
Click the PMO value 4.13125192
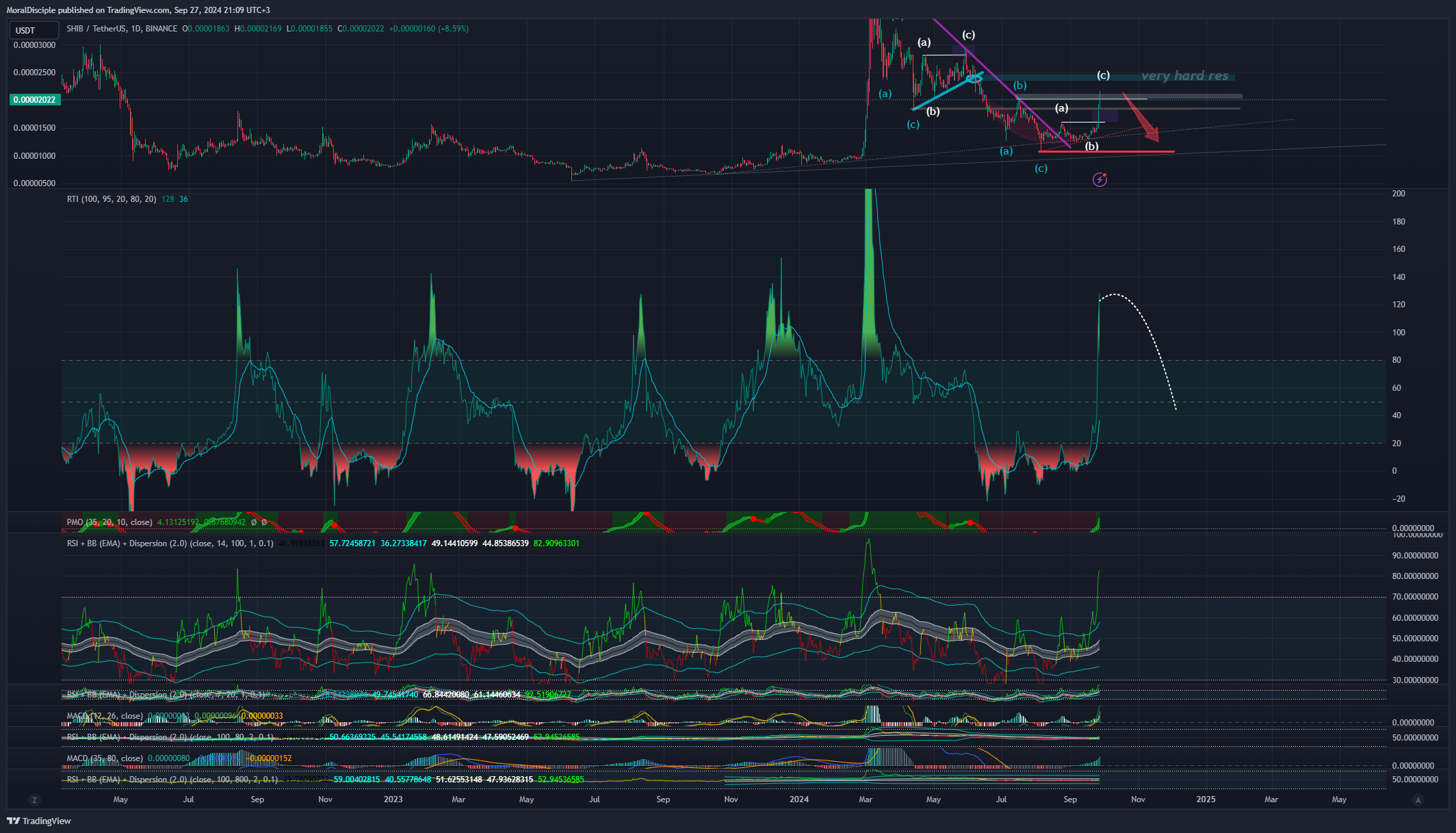point(179,522)
